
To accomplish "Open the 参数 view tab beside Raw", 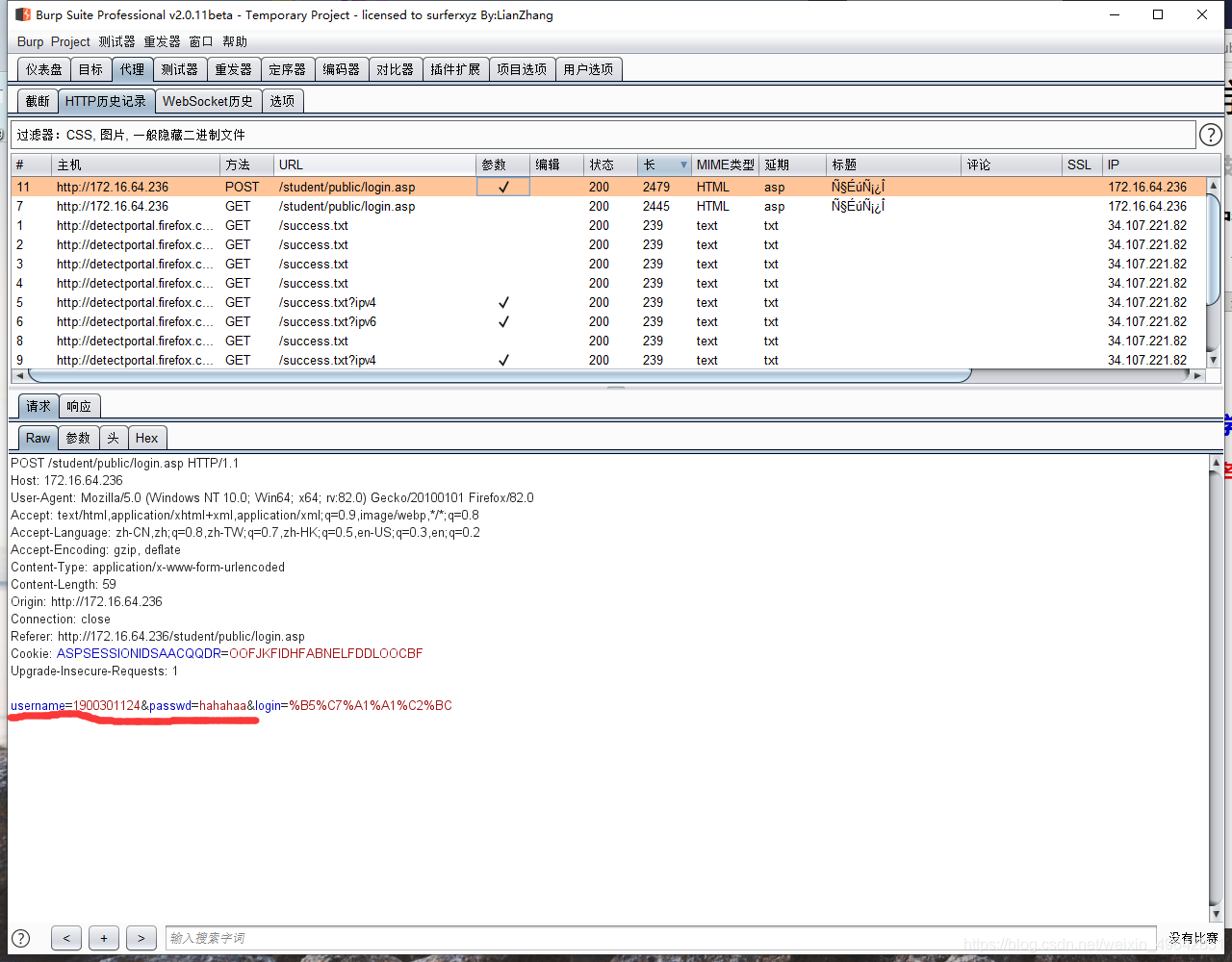I will coord(78,438).
